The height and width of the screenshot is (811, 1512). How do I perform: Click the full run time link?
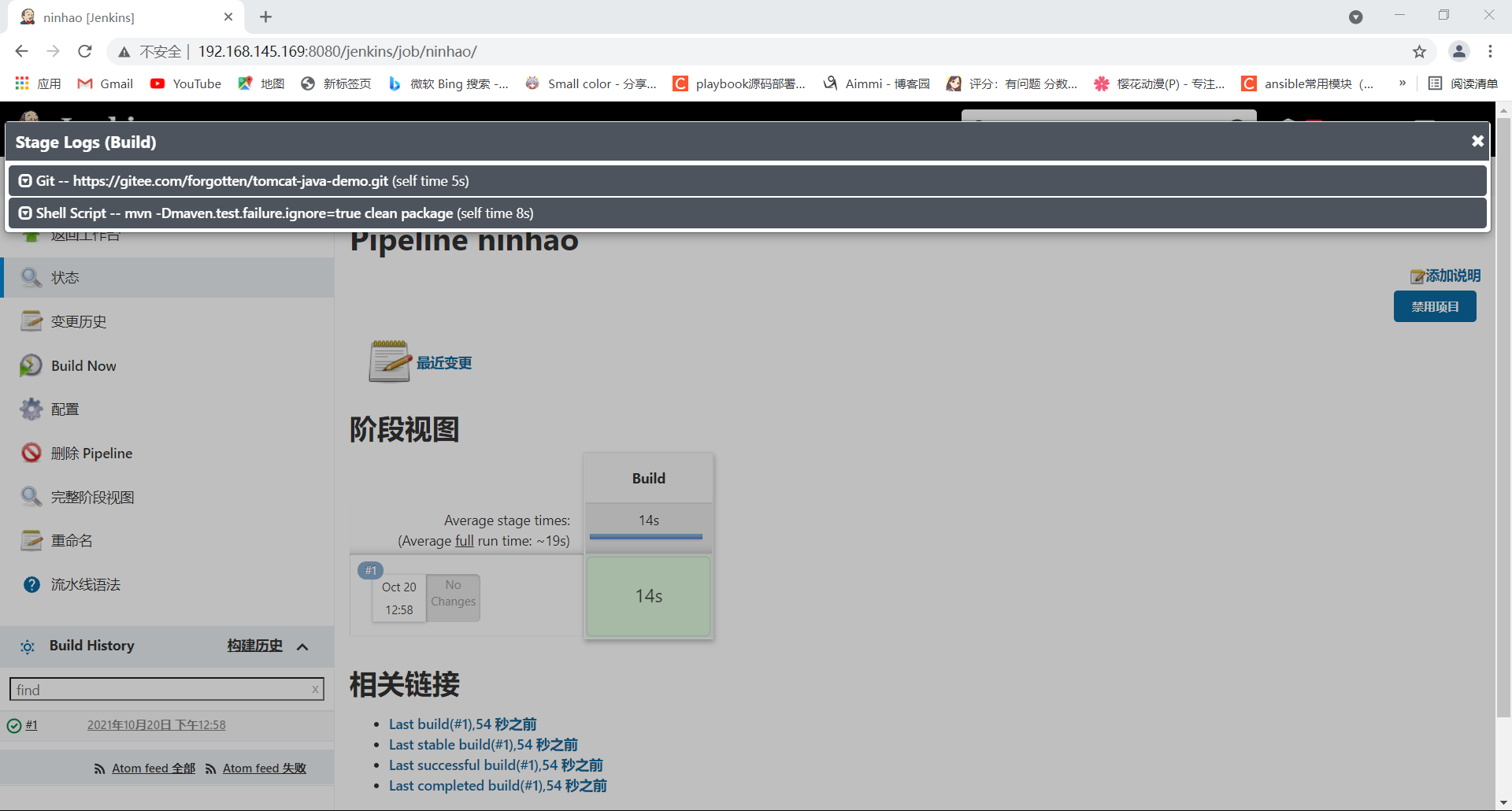pos(465,541)
